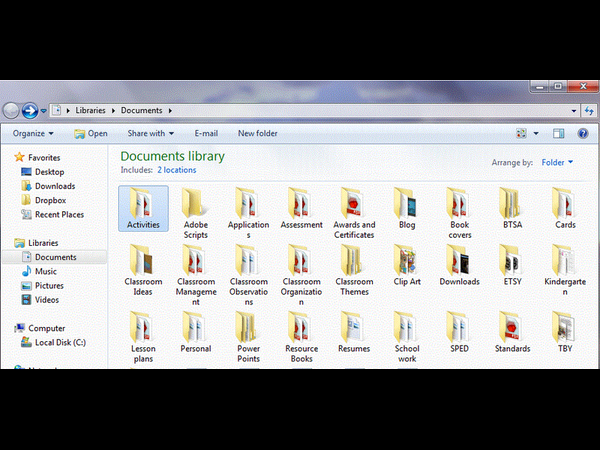Select the Activities folder icon
600x450 pixels.
point(143,205)
